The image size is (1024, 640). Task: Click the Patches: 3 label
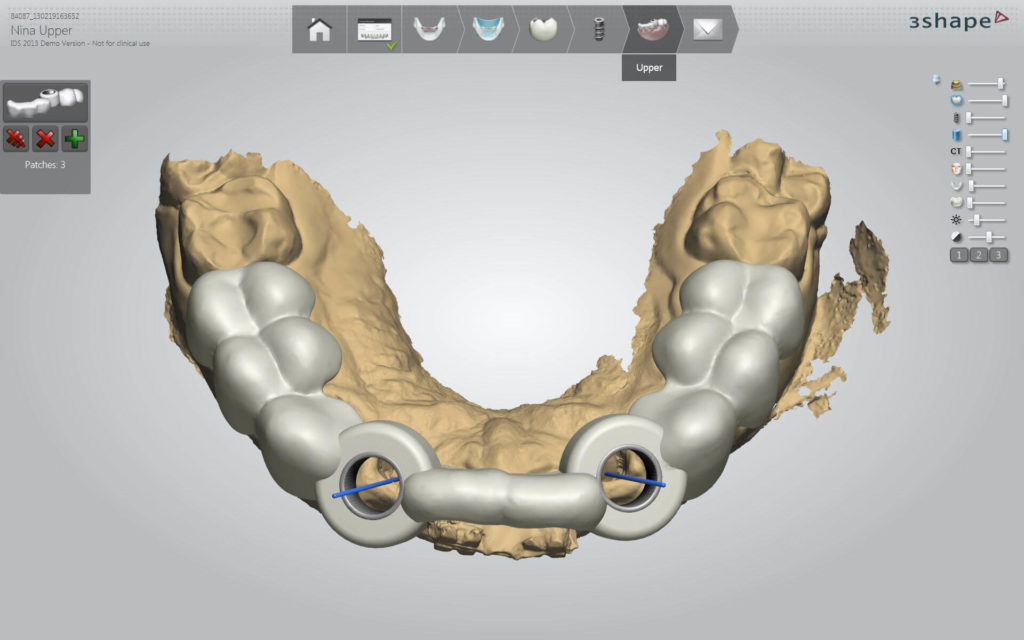pyautogui.click(x=45, y=165)
